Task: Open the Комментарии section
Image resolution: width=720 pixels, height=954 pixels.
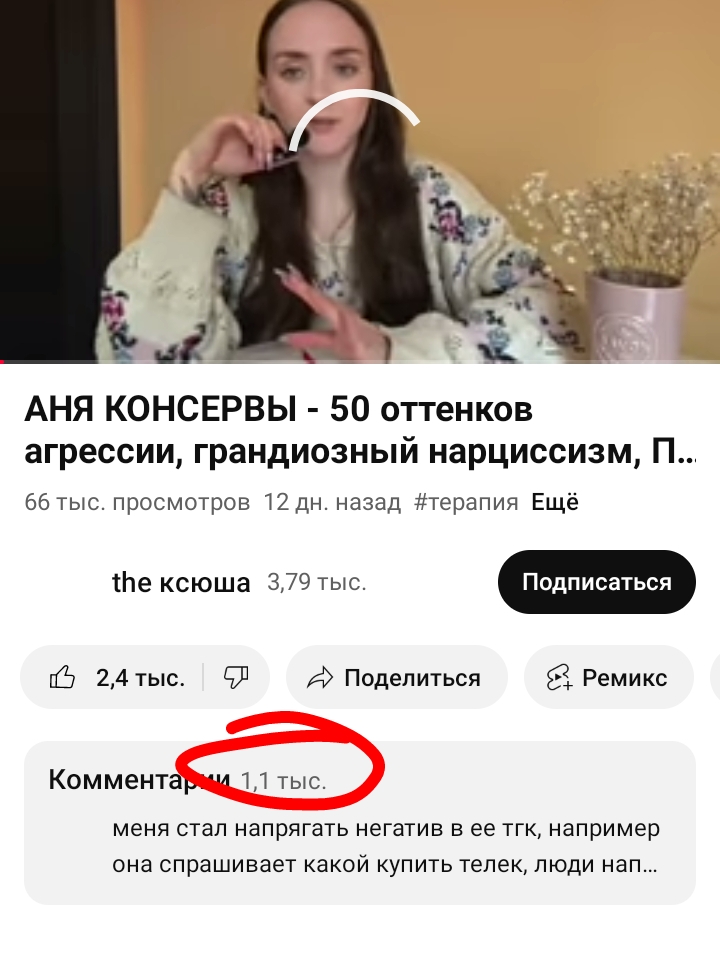Action: [360, 823]
